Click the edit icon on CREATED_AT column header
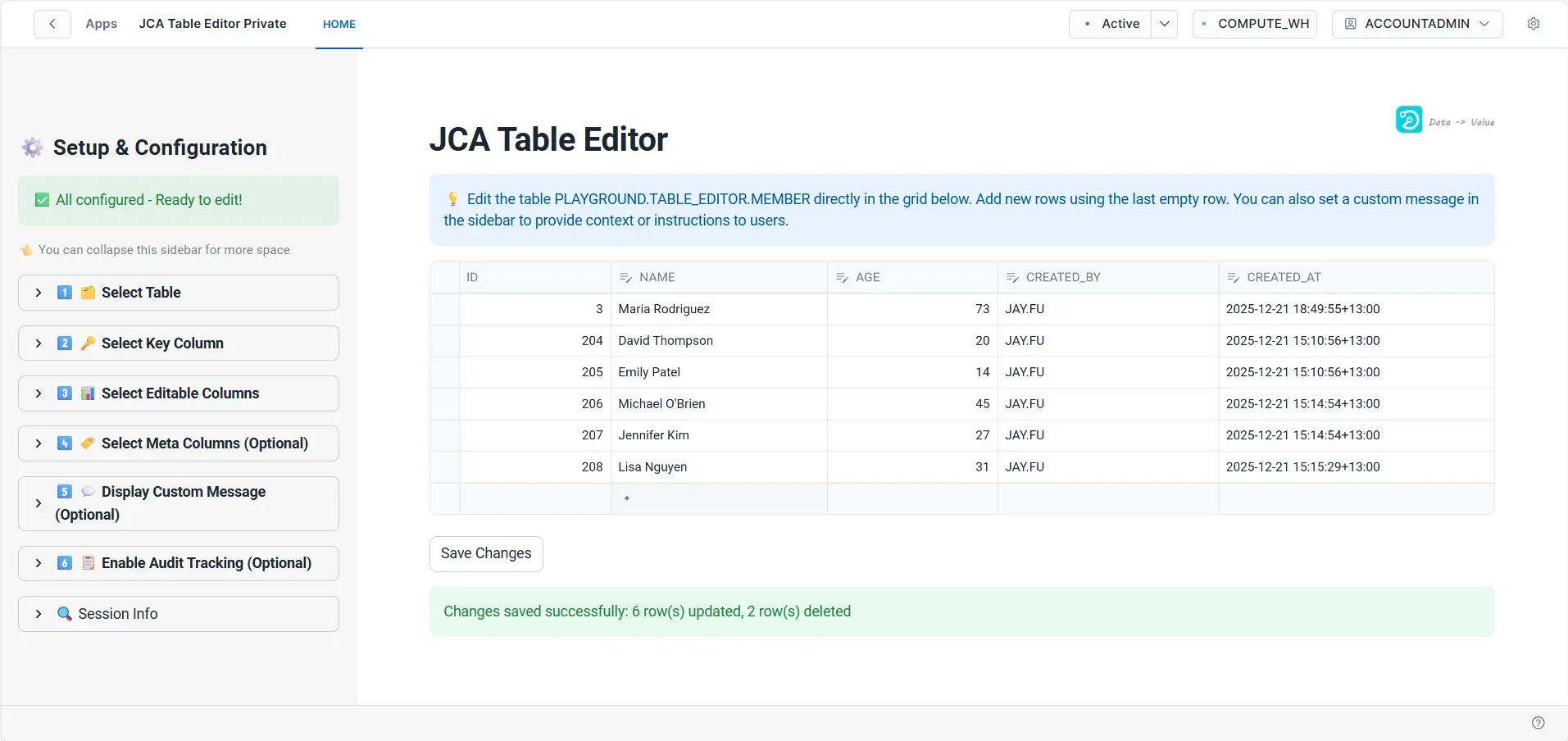Screen dimensions: 1568x741 coord(1233,277)
